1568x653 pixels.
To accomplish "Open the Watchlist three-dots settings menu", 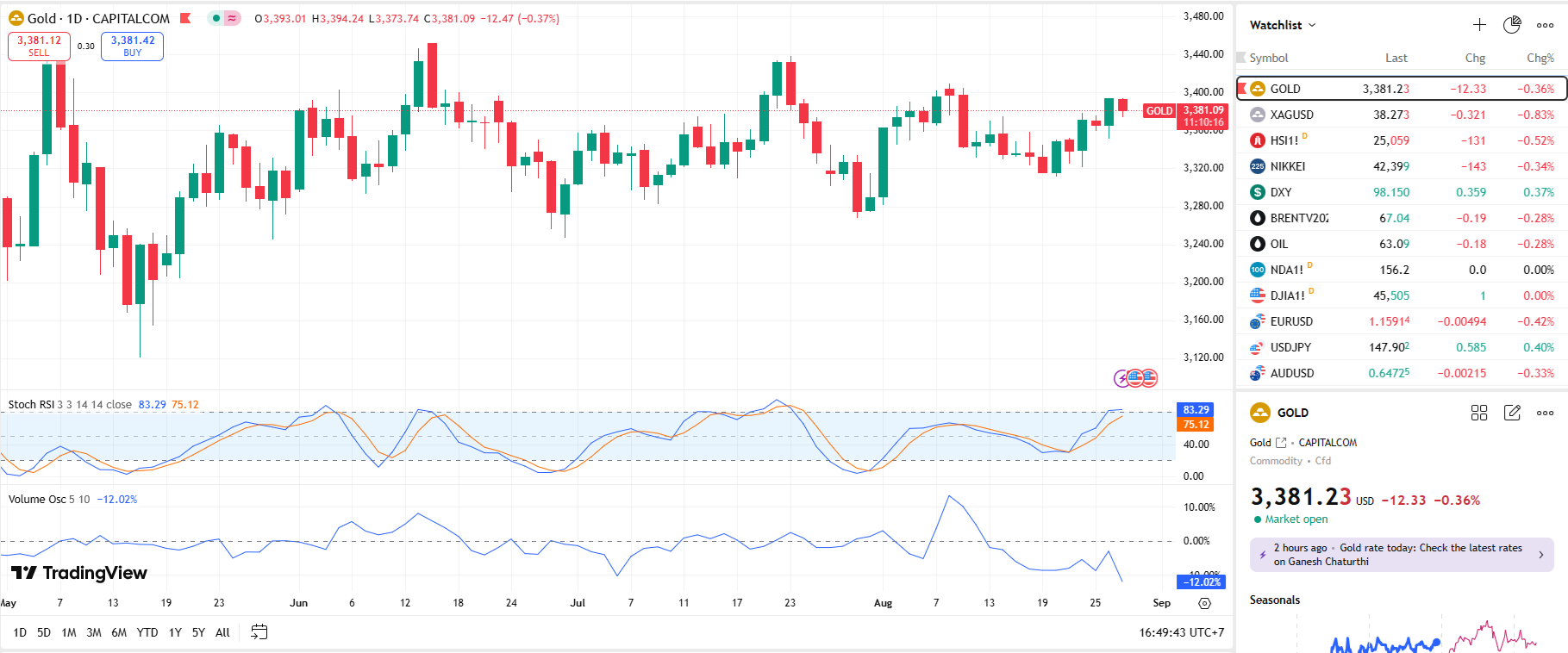I will click(1545, 25).
